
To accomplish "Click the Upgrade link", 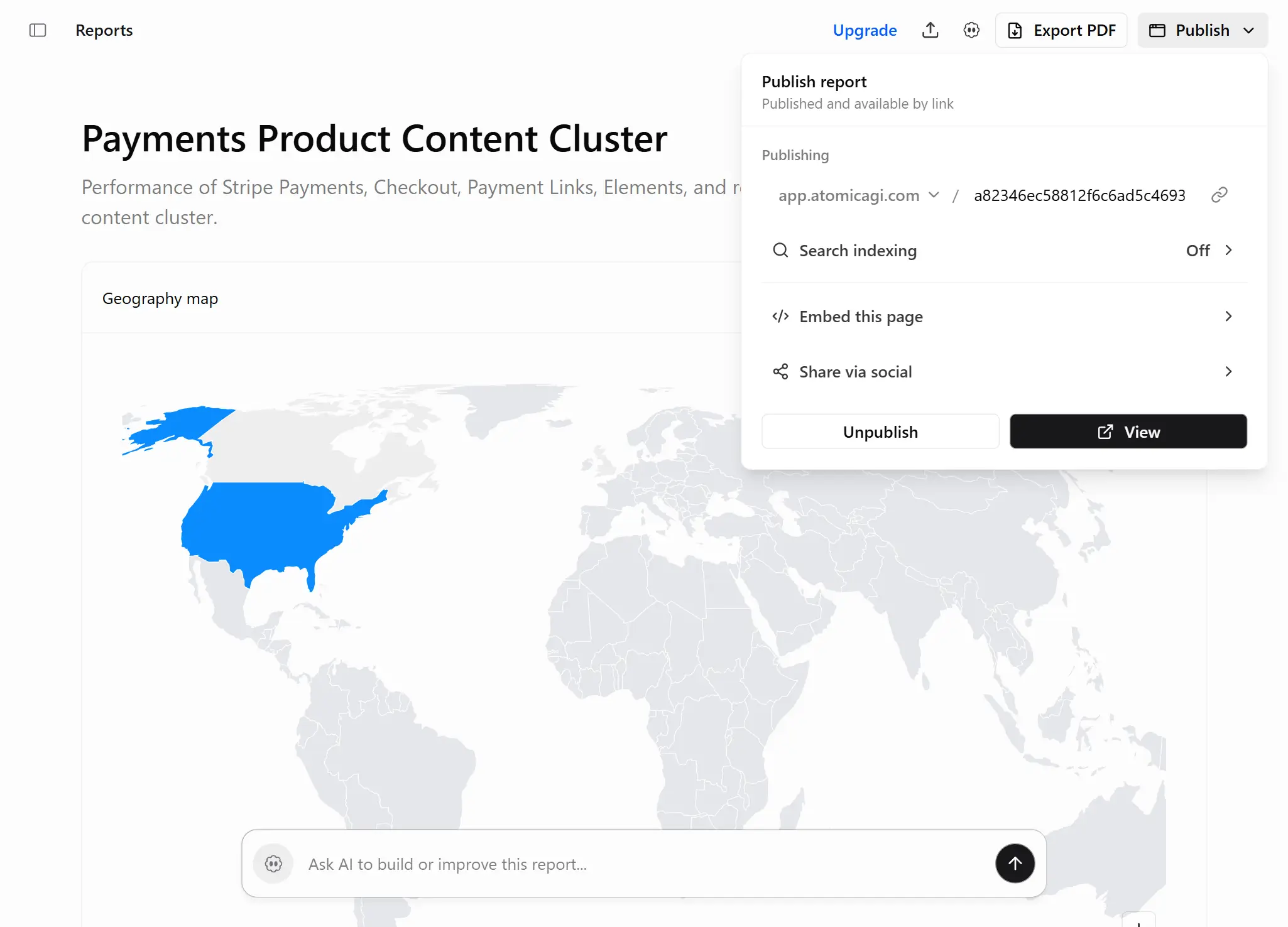I will click(865, 30).
